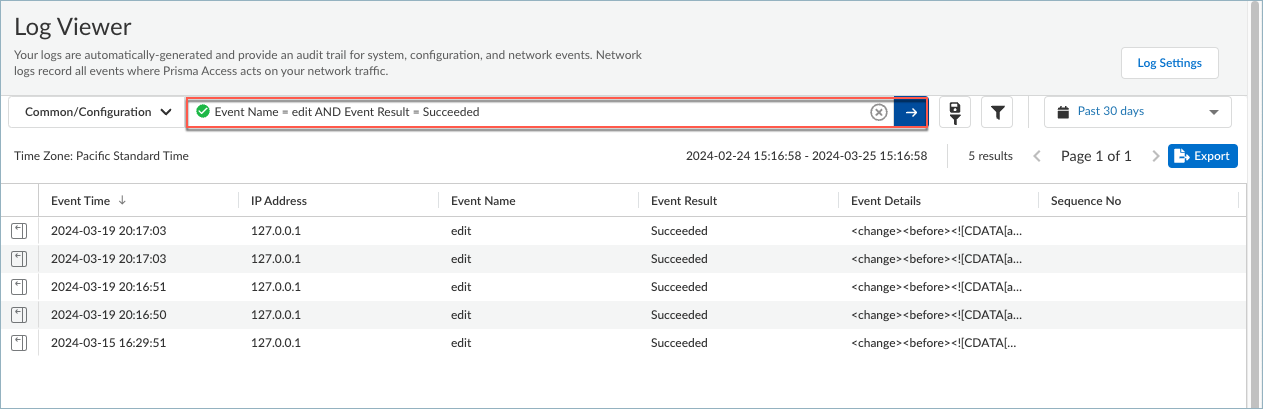Viewport: 1263px width, 409px height.
Task: Export the log results
Action: pos(1202,156)
